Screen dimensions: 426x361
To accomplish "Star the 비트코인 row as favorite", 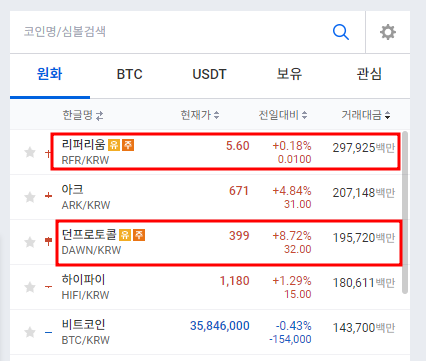I will (x=30, y=332).
